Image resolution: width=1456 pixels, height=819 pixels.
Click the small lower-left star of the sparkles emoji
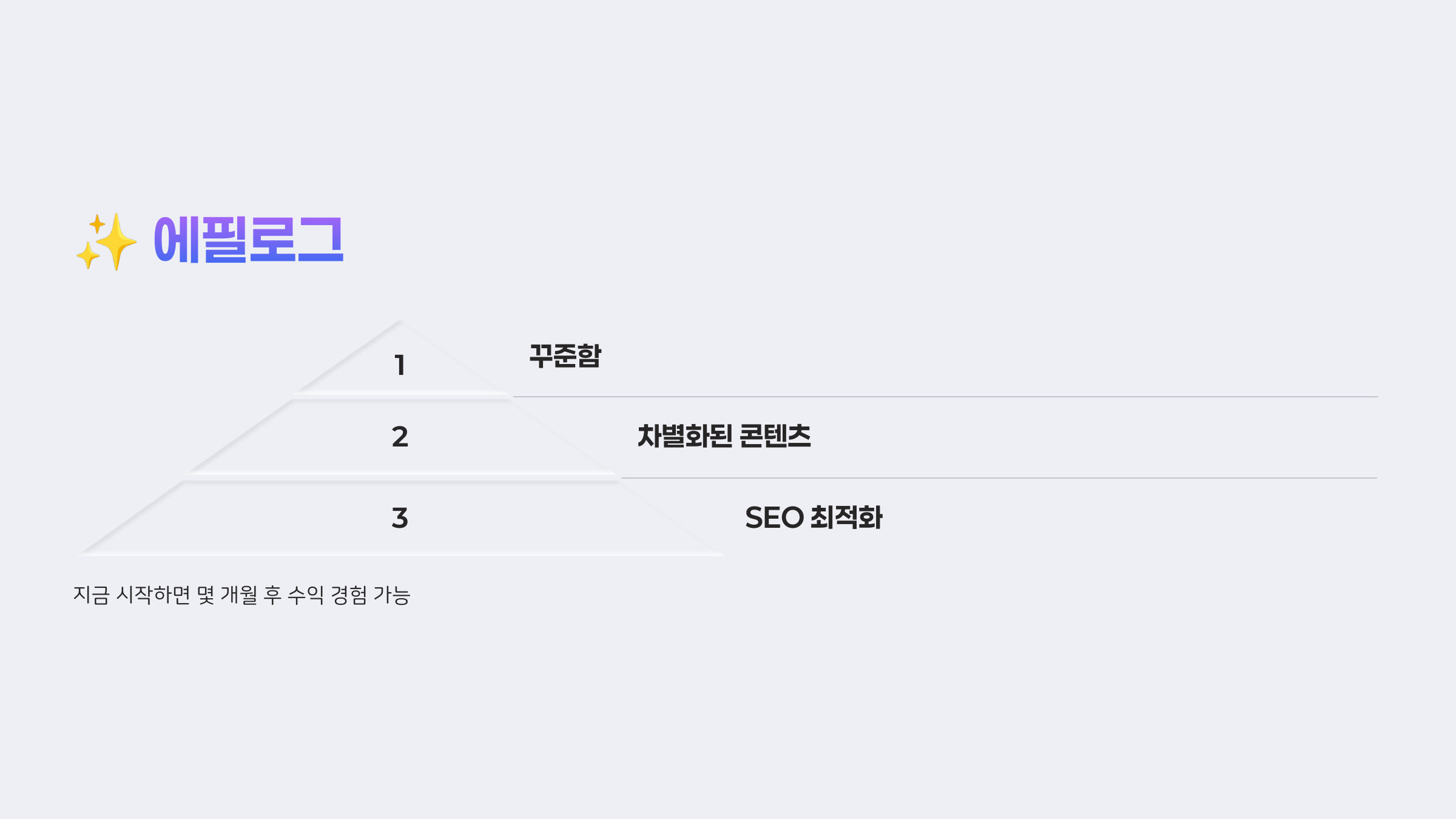tap(88, 255)
